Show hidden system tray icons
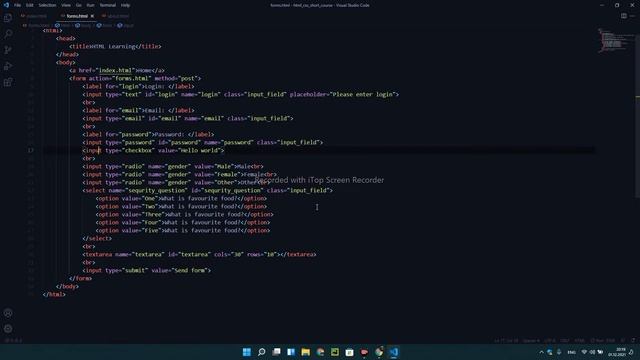 coord(541,352)
